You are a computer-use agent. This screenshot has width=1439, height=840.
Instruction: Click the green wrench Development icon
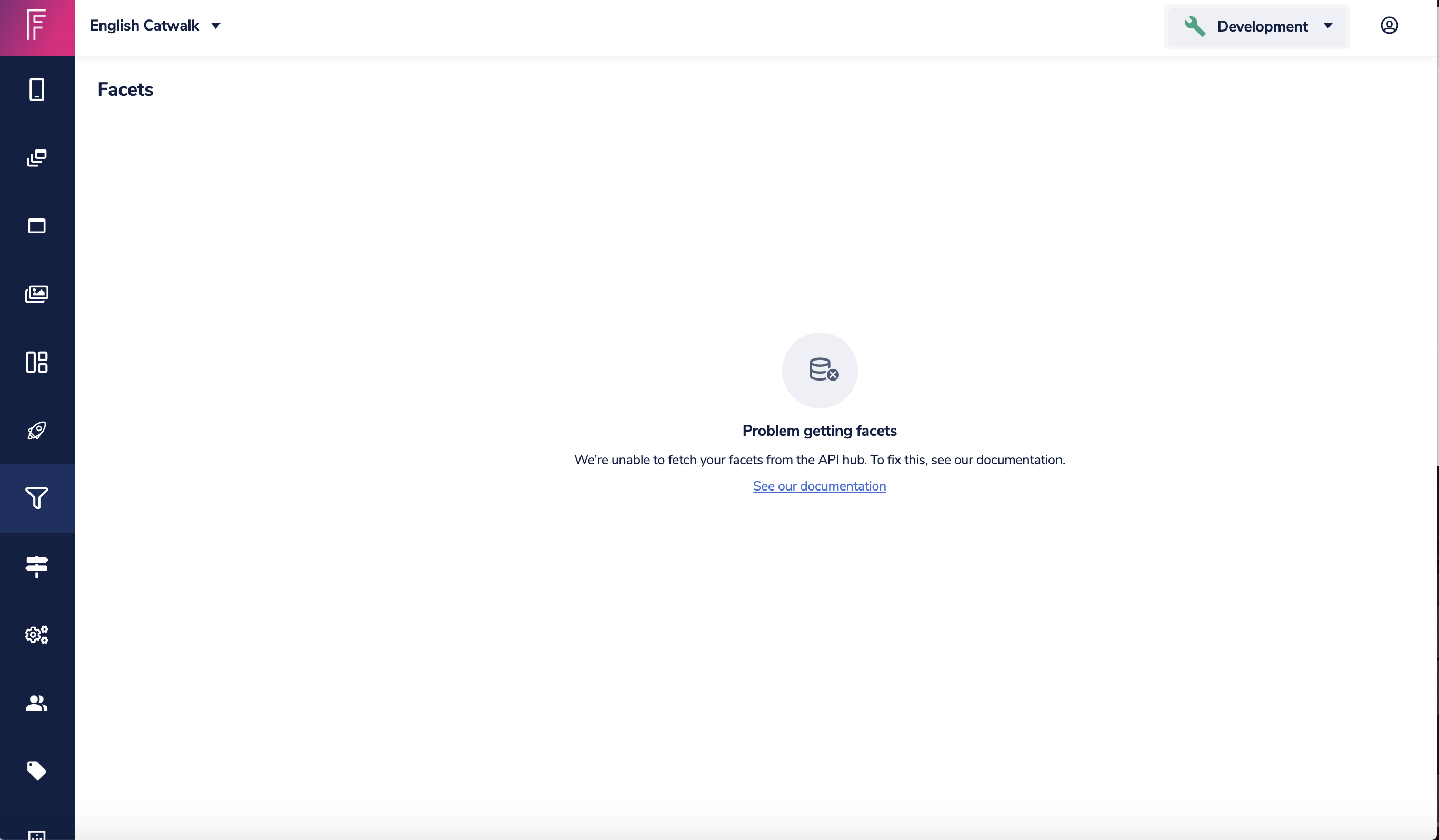(x=1194, y=26)
